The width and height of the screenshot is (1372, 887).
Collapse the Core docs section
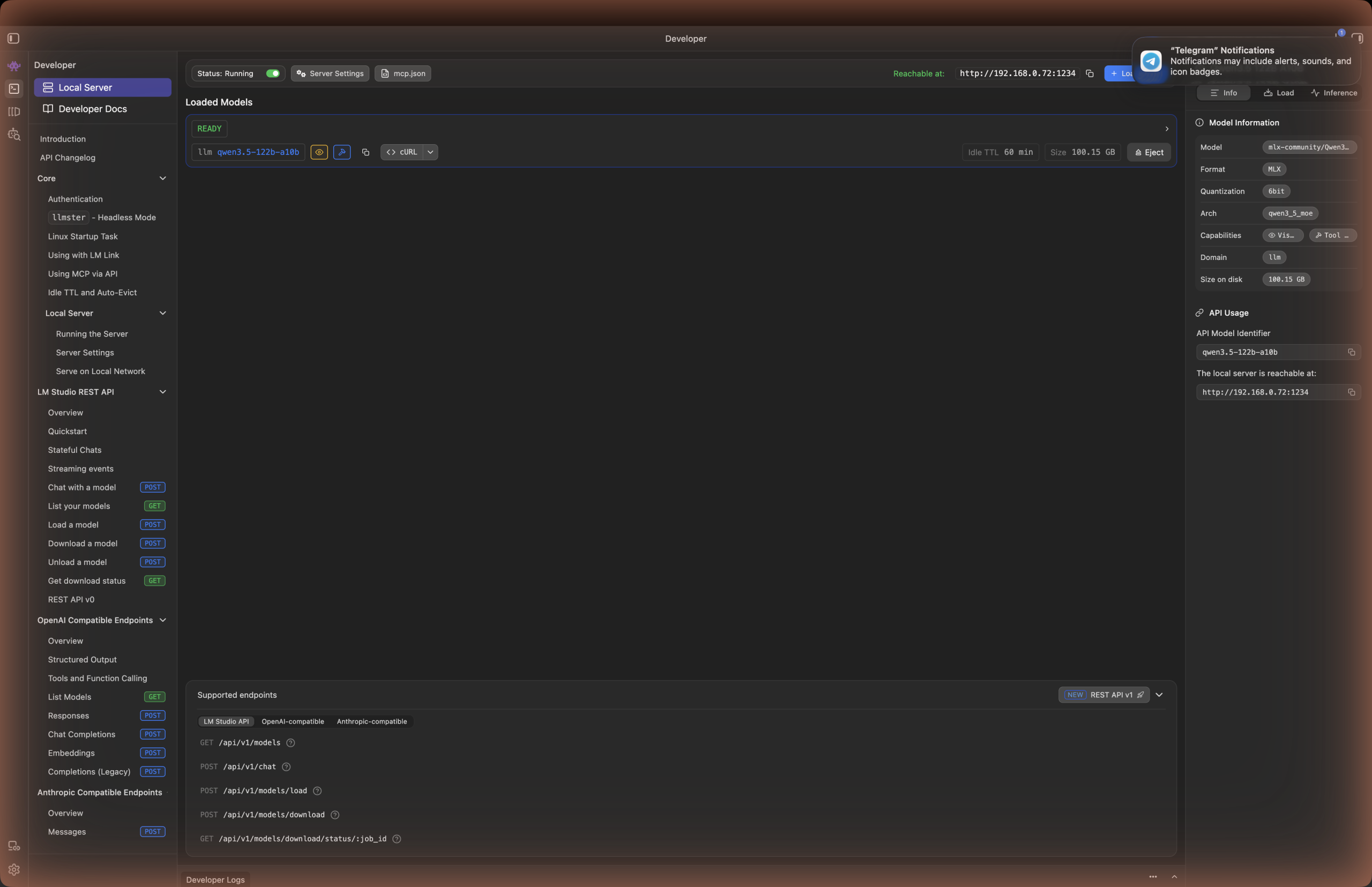tap(163, 178)
